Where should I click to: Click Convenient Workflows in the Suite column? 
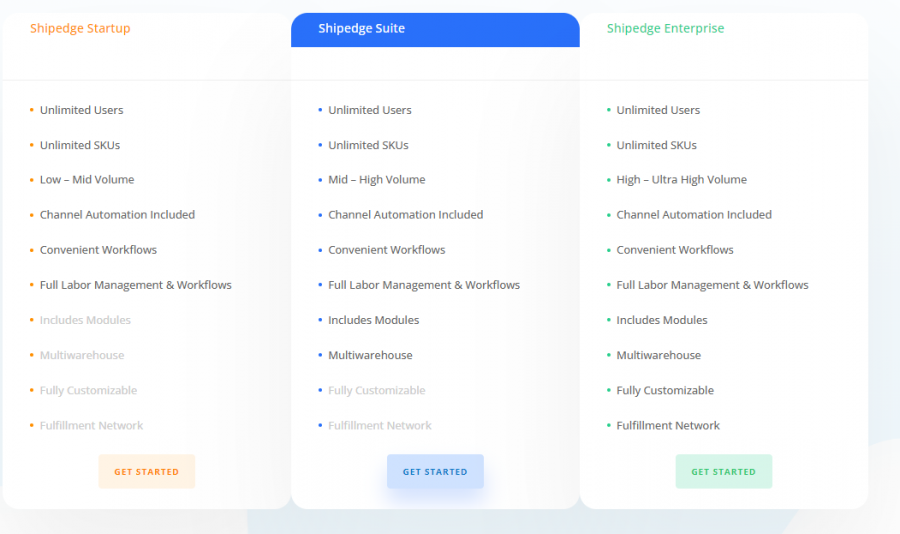pyautogui.click(x=386, y=250)
